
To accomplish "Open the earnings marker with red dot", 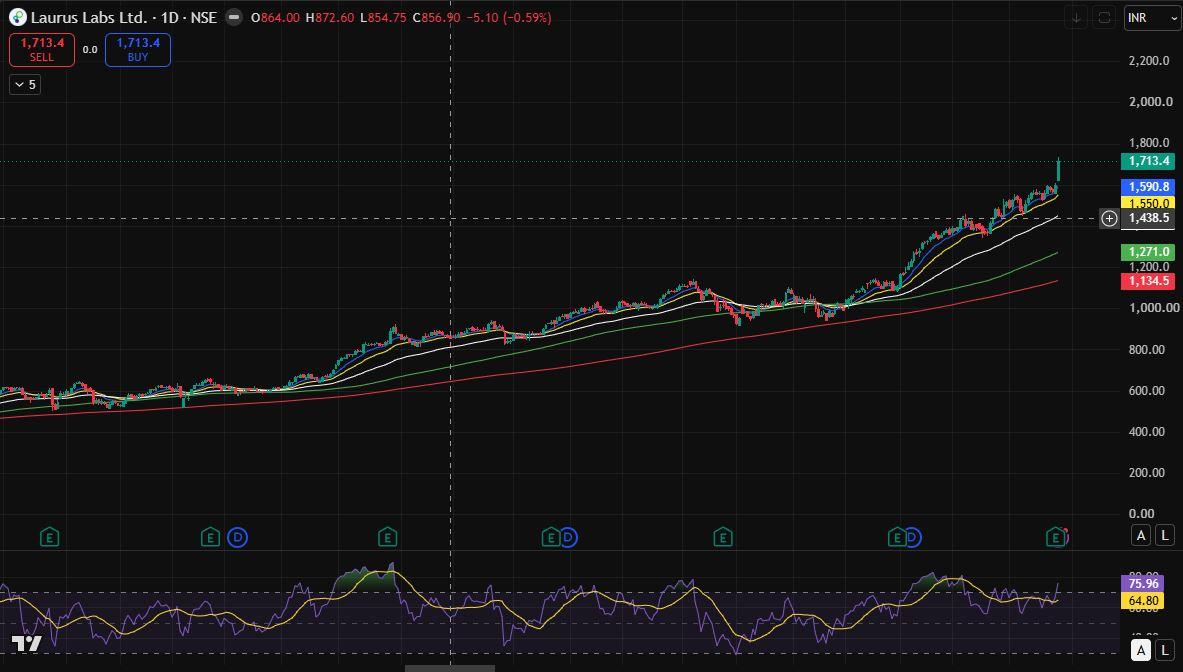I will coord(1056,538).
